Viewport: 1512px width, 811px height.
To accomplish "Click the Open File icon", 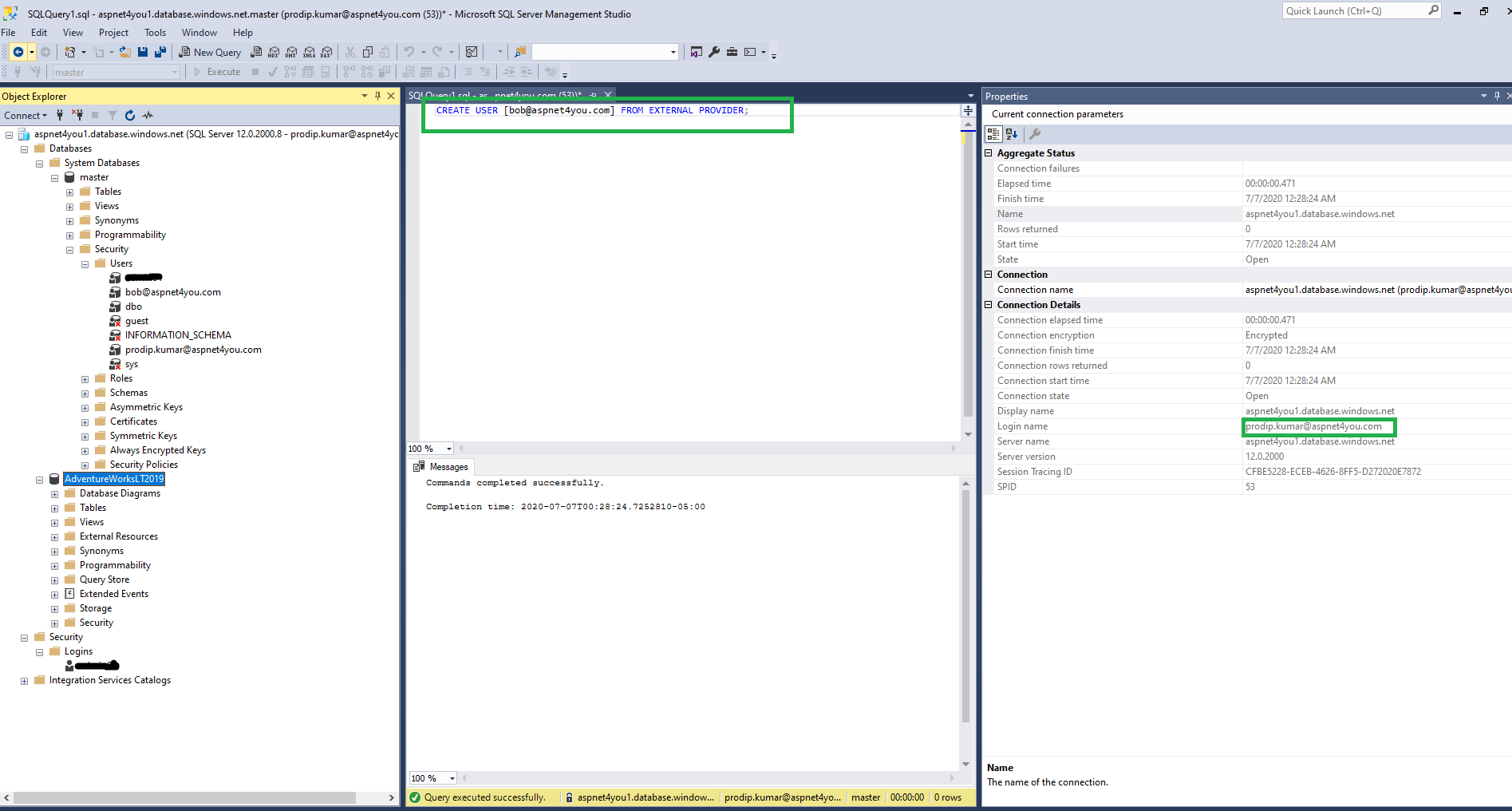I will (125, 52).
